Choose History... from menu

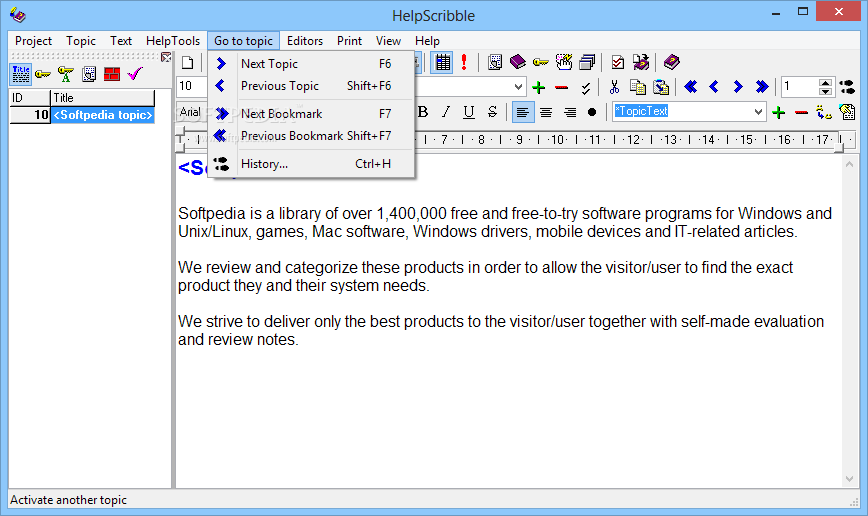311,164
